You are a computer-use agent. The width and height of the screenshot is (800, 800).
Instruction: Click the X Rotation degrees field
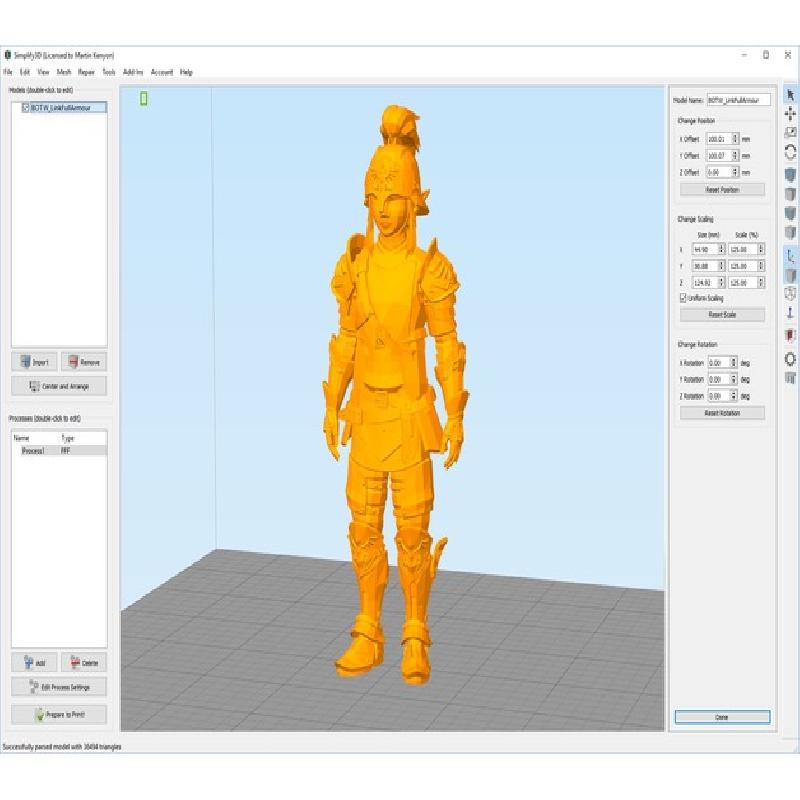click(x=719, y=363)
